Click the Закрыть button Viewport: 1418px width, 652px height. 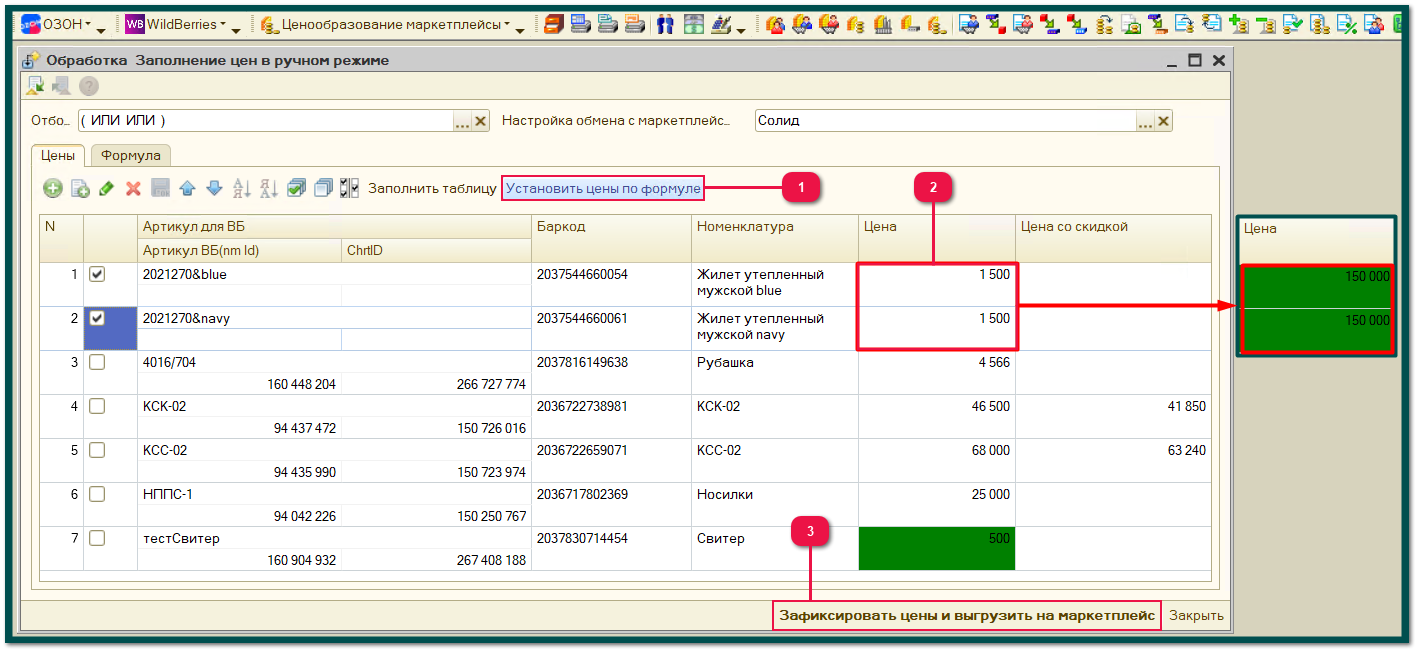coord(1196,615)
